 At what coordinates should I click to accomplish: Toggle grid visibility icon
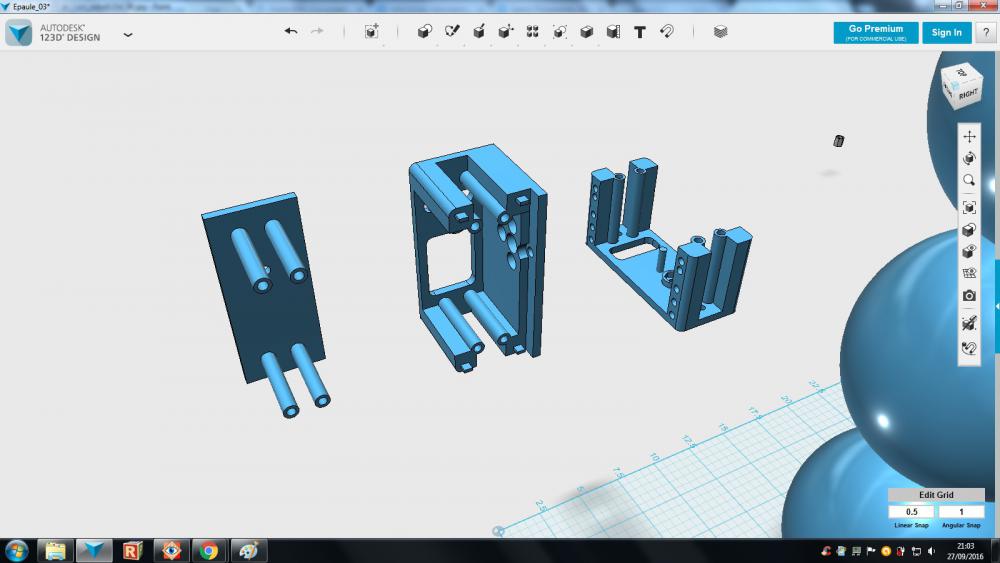(x=969, y=273)
